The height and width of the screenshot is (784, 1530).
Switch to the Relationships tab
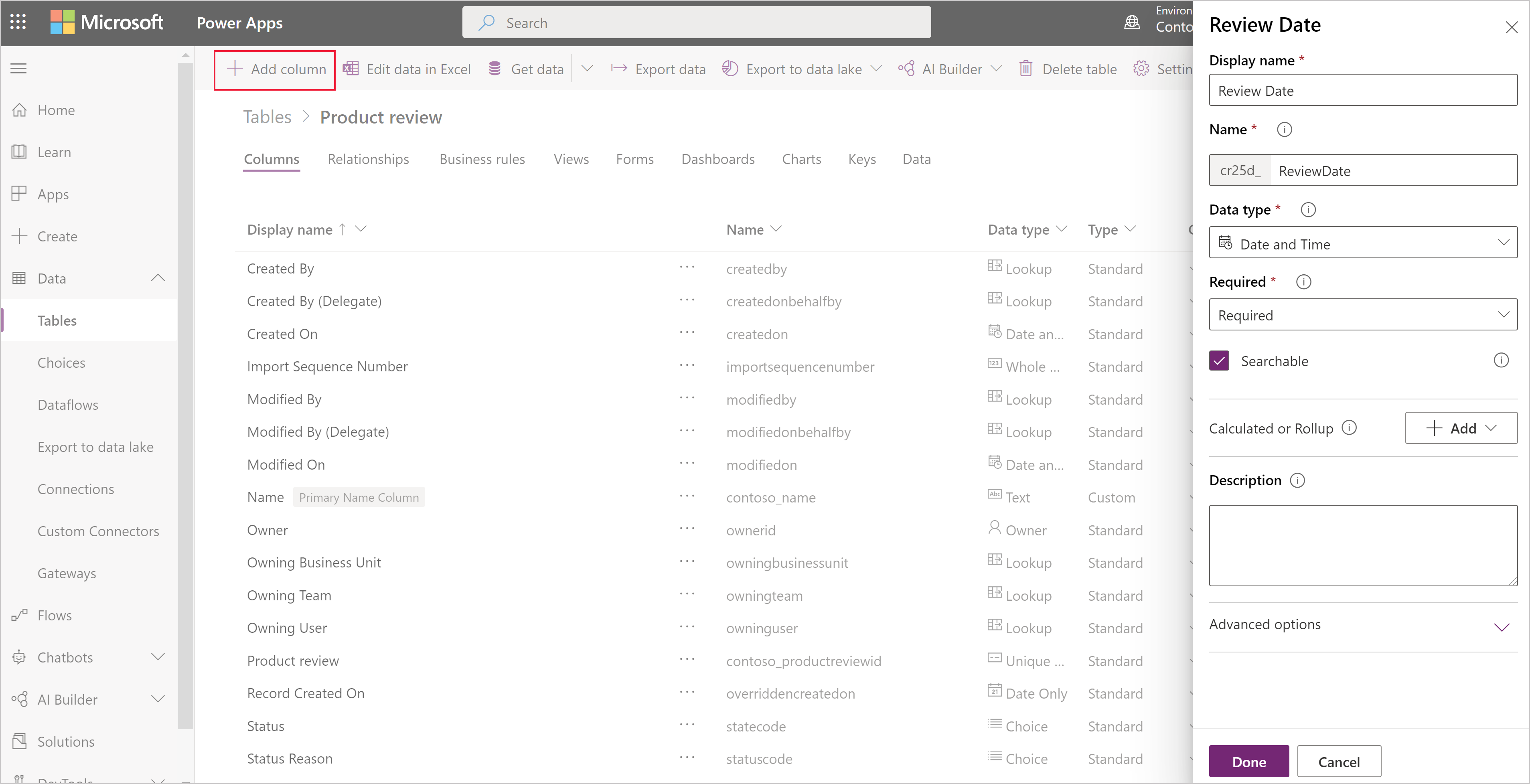pyautogui.click(x=368, y=158)
